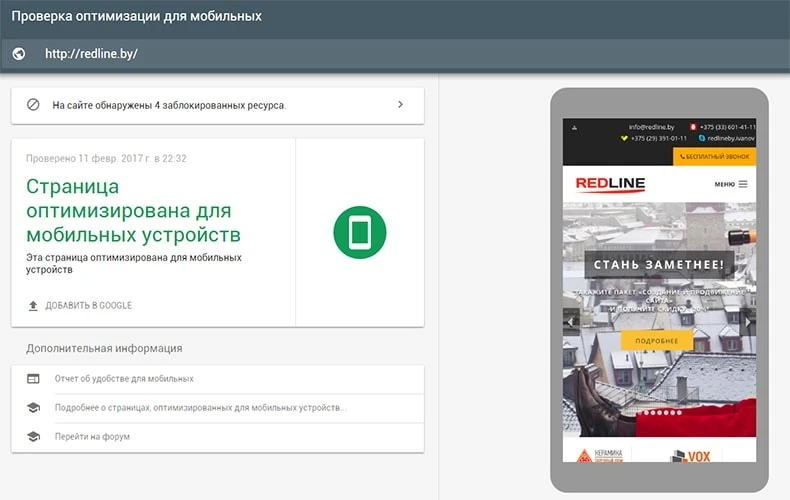Submit page via ДОБАВИТЬ В GOOGLE
Viewport: 790px width, 500px height.
coord(89,305)
